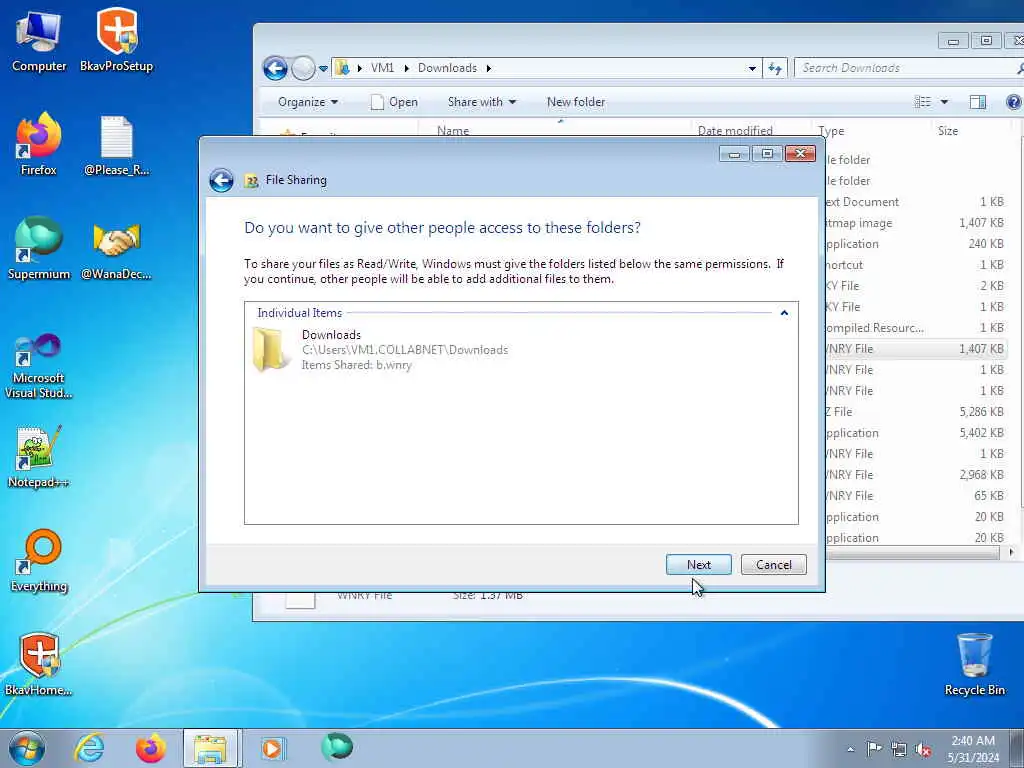Image resolution: width=1024 pixels, height=768 pixels.
Task: Open Explorer help question mark icon
Action: coord(1014,102)
